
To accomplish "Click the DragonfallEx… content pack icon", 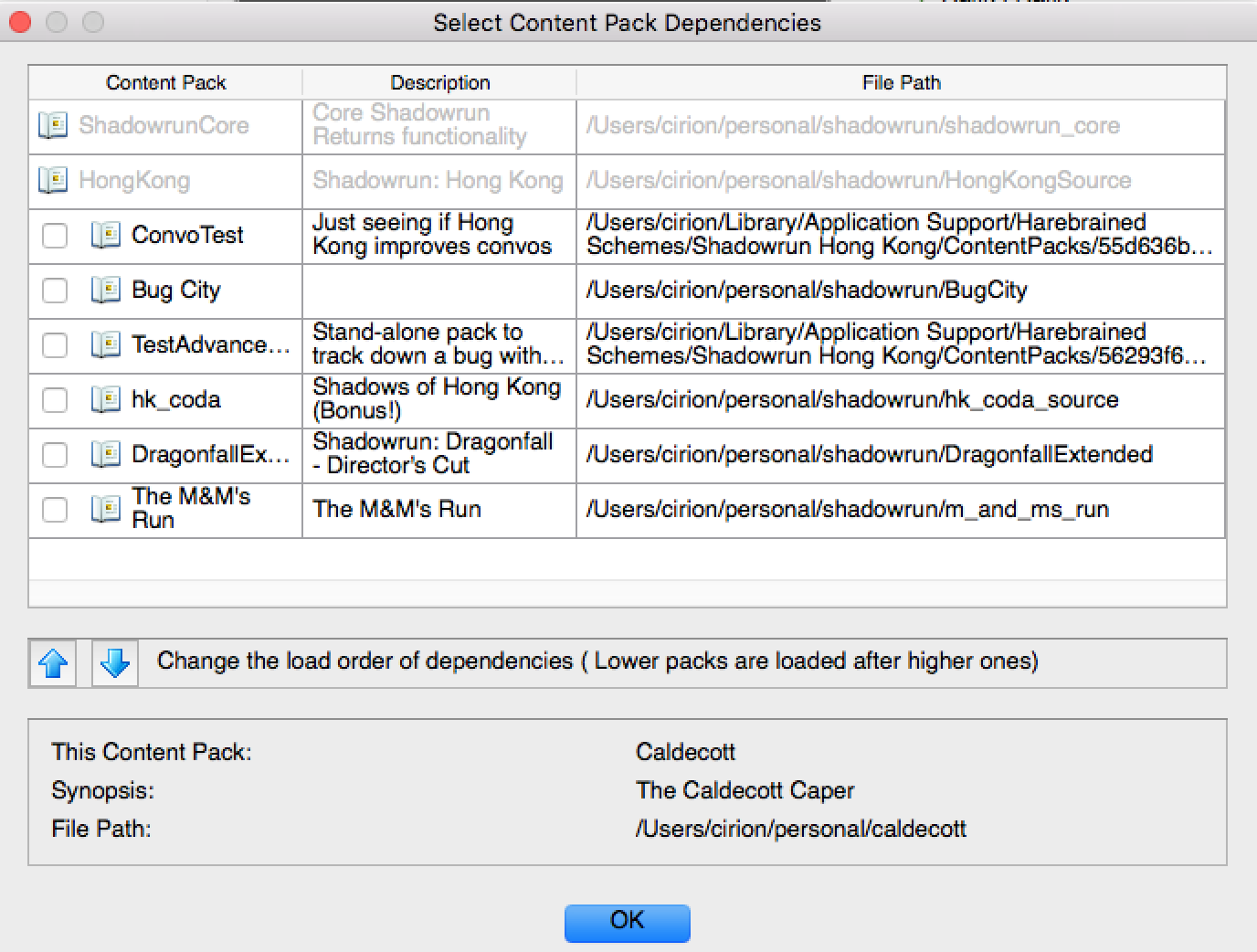I will pos(106,454).
